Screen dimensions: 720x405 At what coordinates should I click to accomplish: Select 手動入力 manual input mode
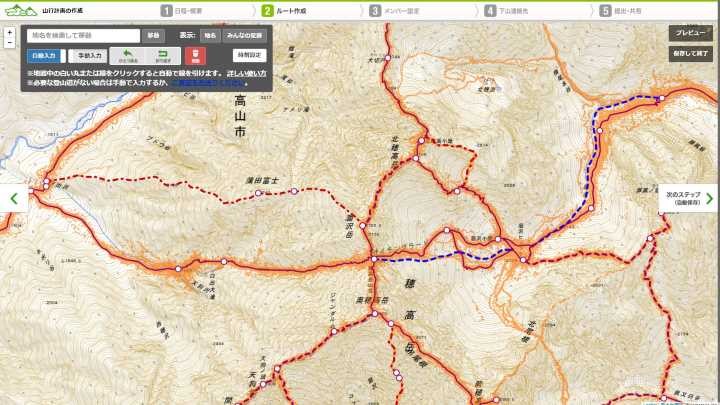pos(90,56)
